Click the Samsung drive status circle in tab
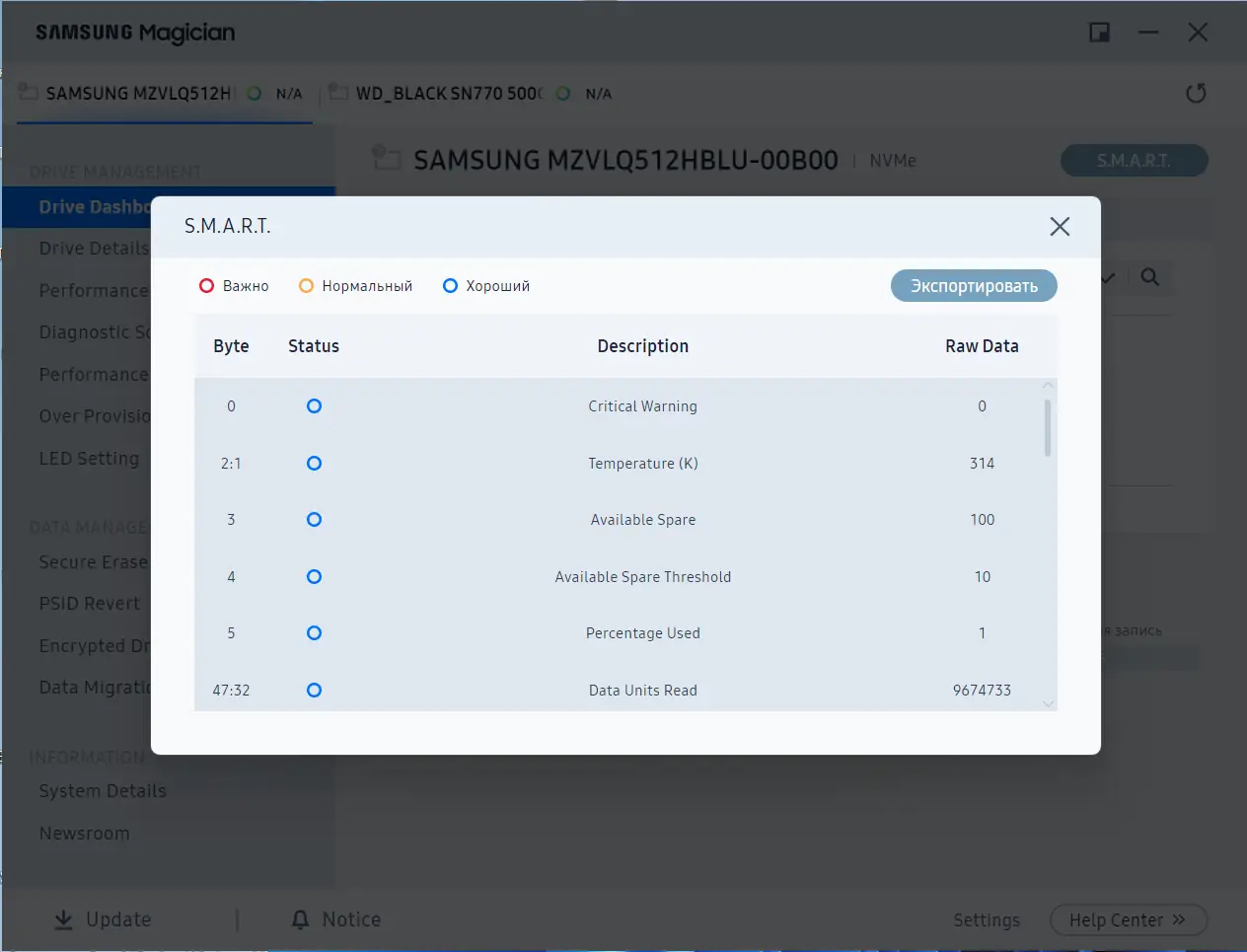This screenshot has width=1247, height=952. tap(255, 94)
